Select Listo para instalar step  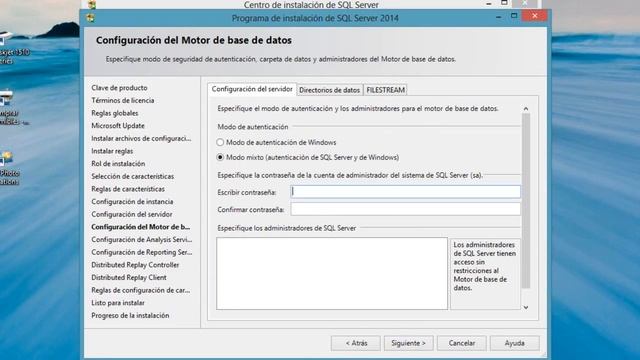(118, 303)
